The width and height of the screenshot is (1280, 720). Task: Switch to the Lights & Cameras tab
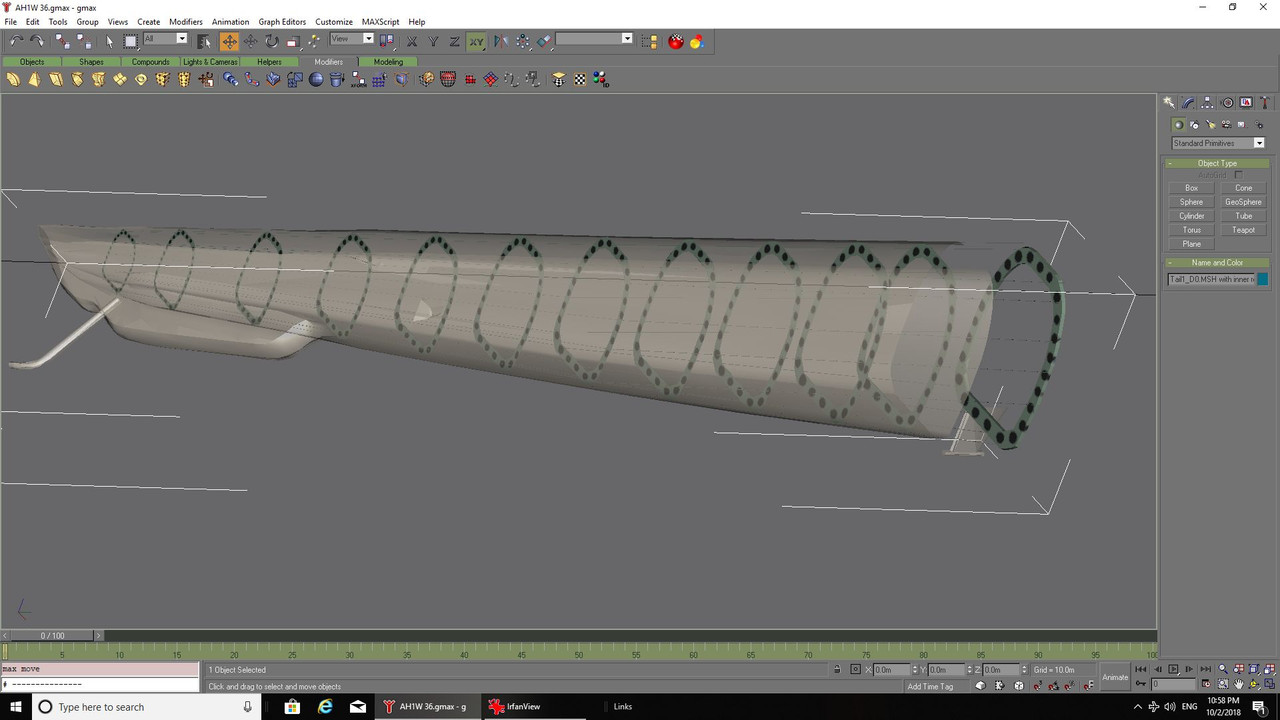coord(210,62)
